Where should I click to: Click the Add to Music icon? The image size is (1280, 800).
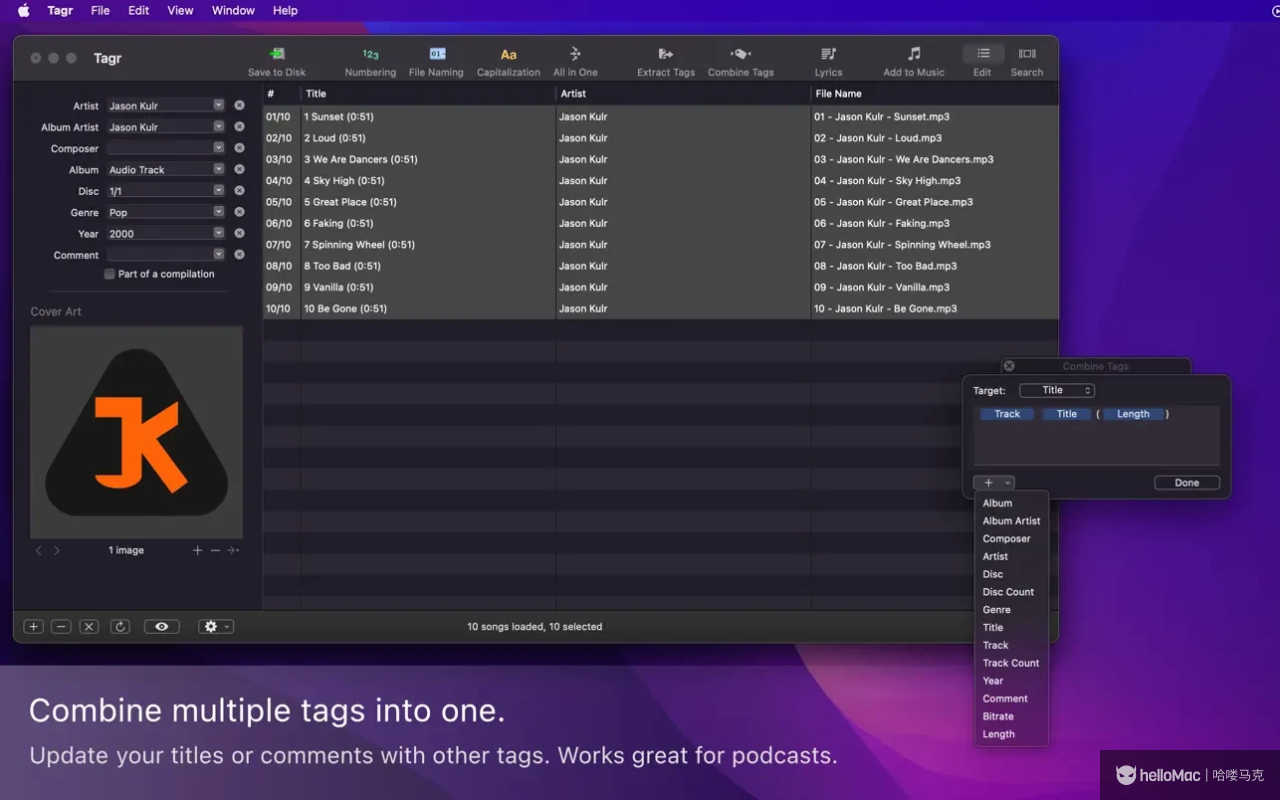(914, 54)
